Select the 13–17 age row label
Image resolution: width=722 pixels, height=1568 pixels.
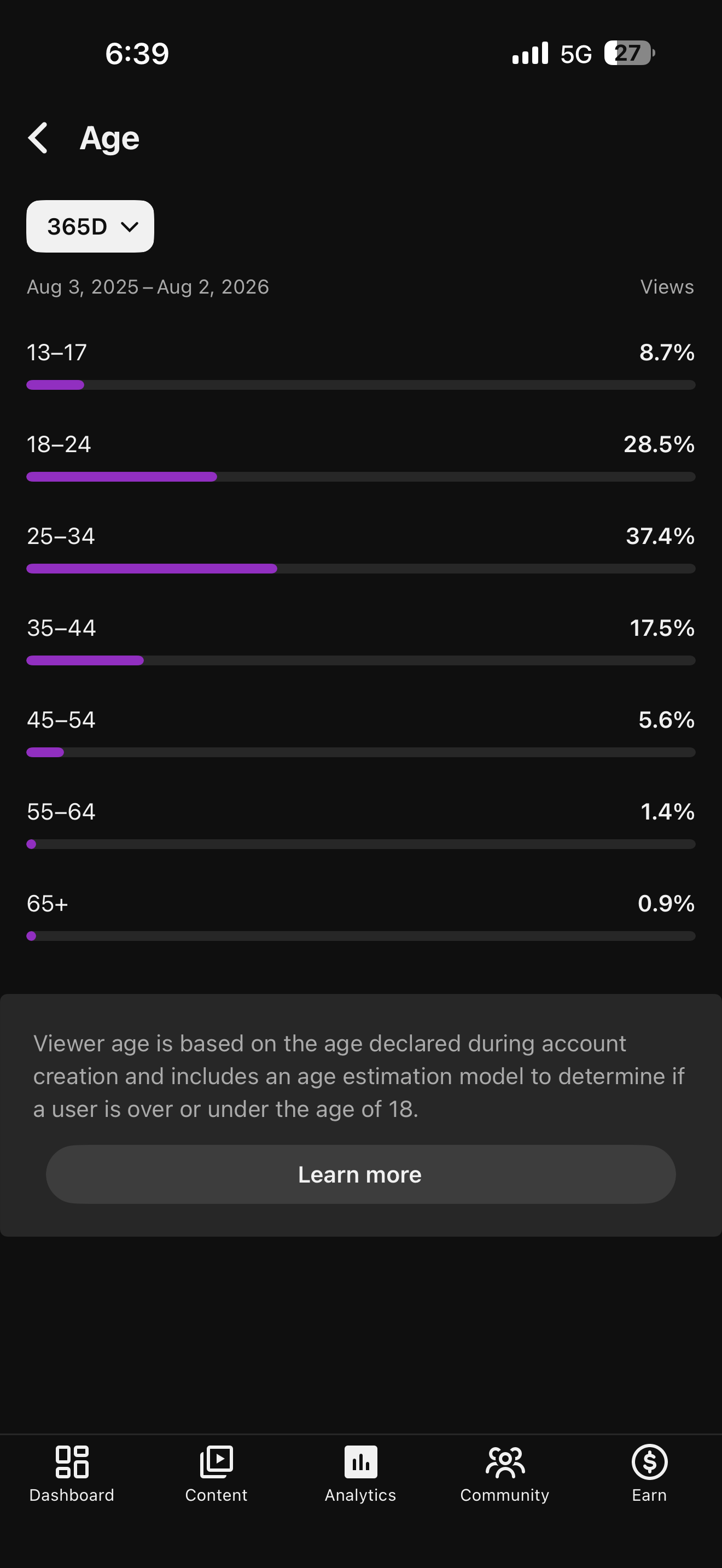click(57, 353)
